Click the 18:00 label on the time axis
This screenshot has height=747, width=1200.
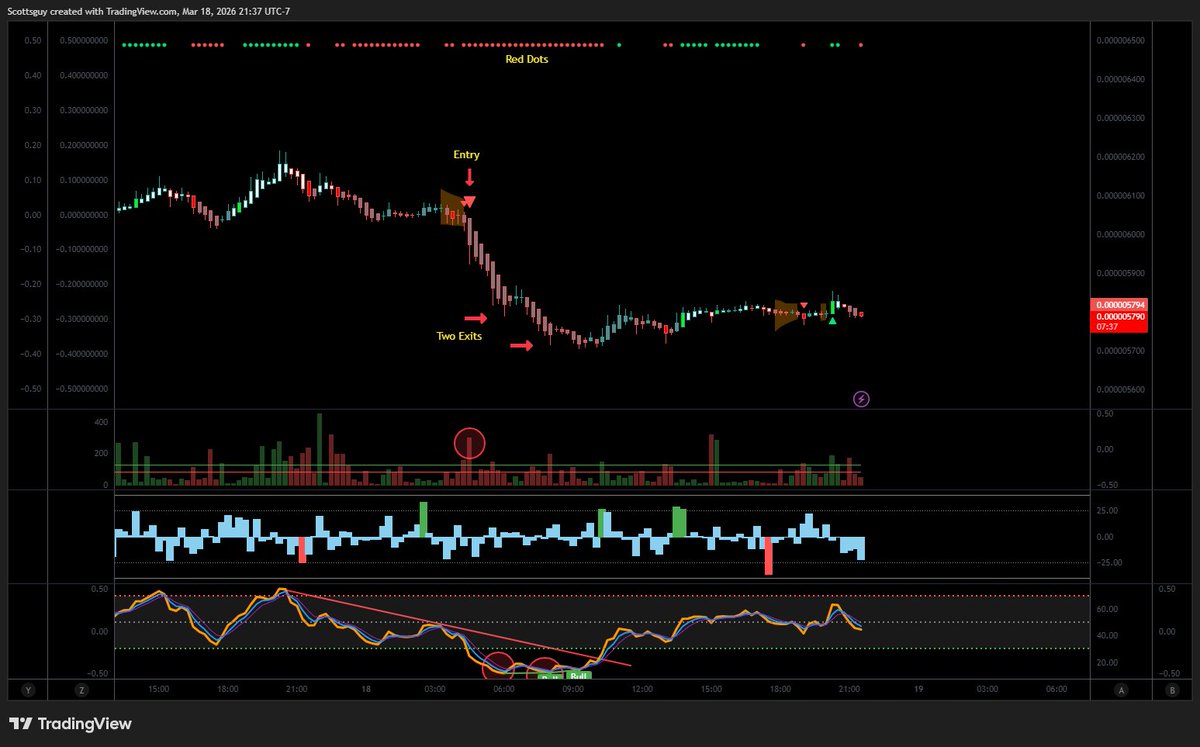[228, 689]
